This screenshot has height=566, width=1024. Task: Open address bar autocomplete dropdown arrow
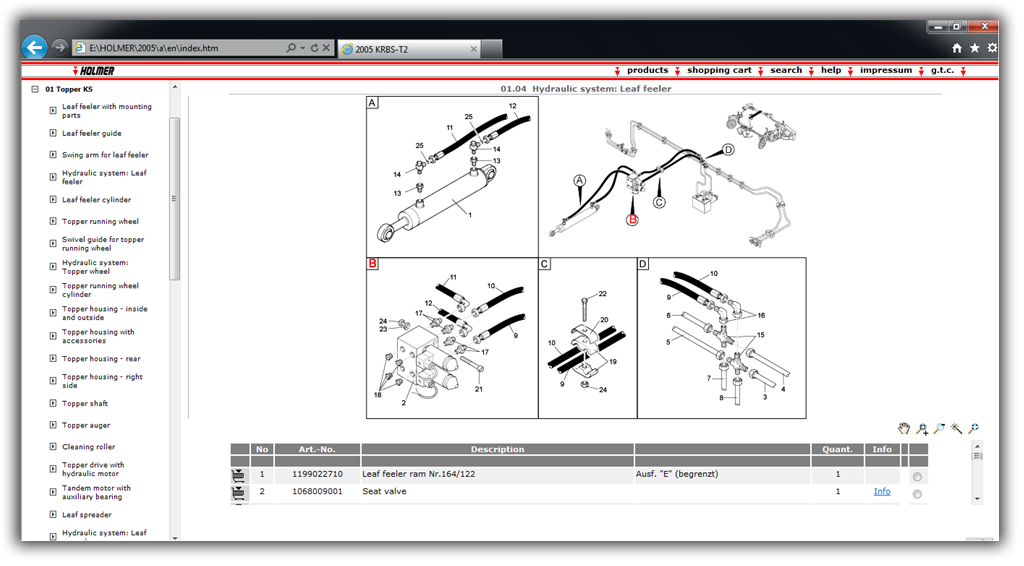pos(302,48)
